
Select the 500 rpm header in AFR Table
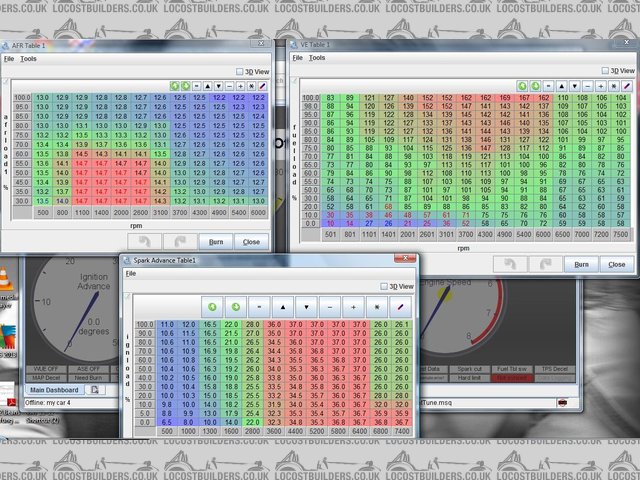[43, 213]
